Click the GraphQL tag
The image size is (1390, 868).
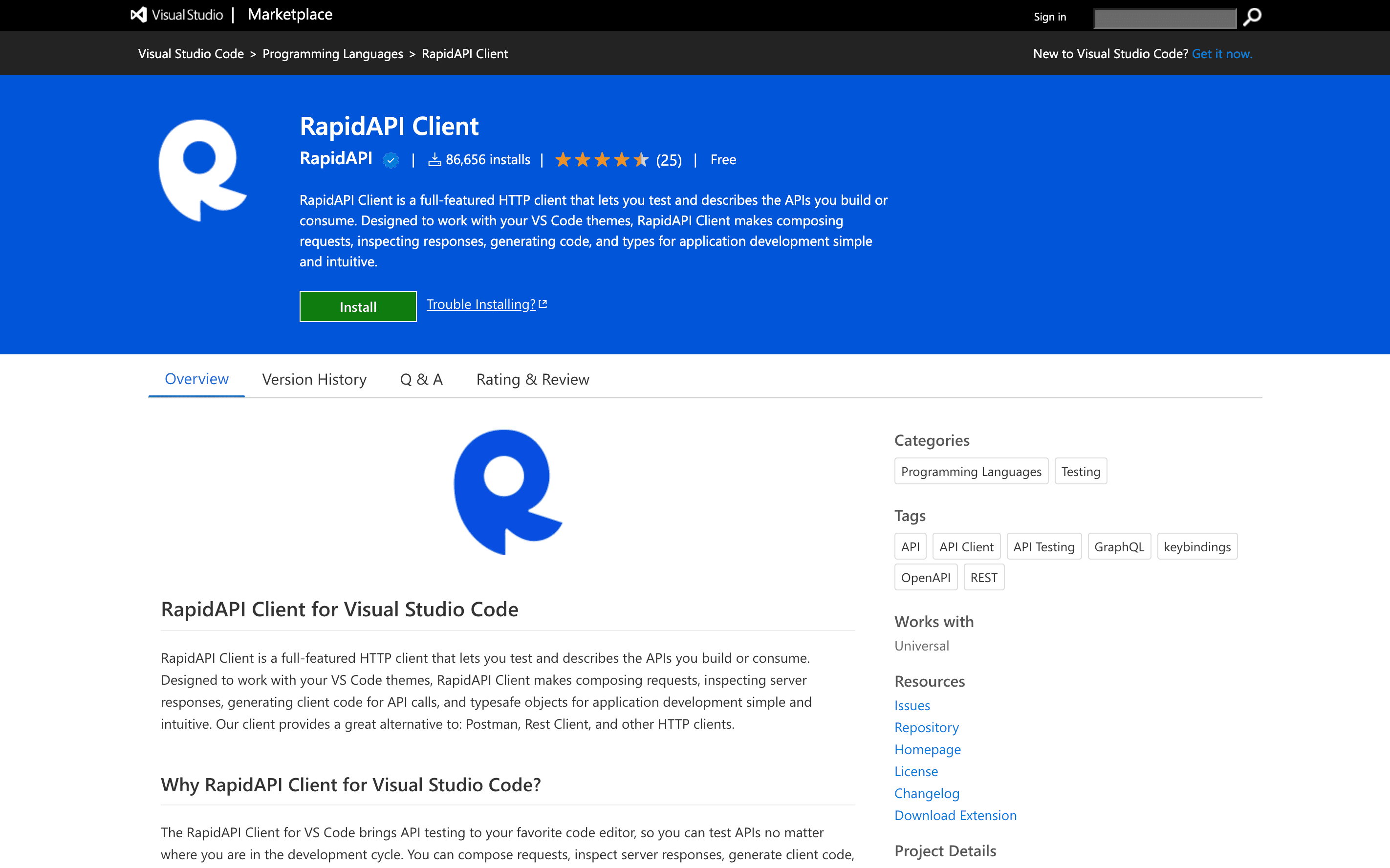pyautogui.click(x=1119, y=546)
